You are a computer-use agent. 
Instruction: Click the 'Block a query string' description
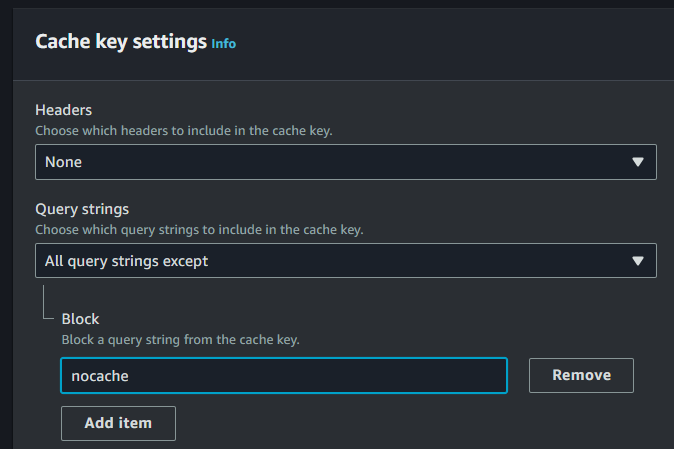coord(180,339)
